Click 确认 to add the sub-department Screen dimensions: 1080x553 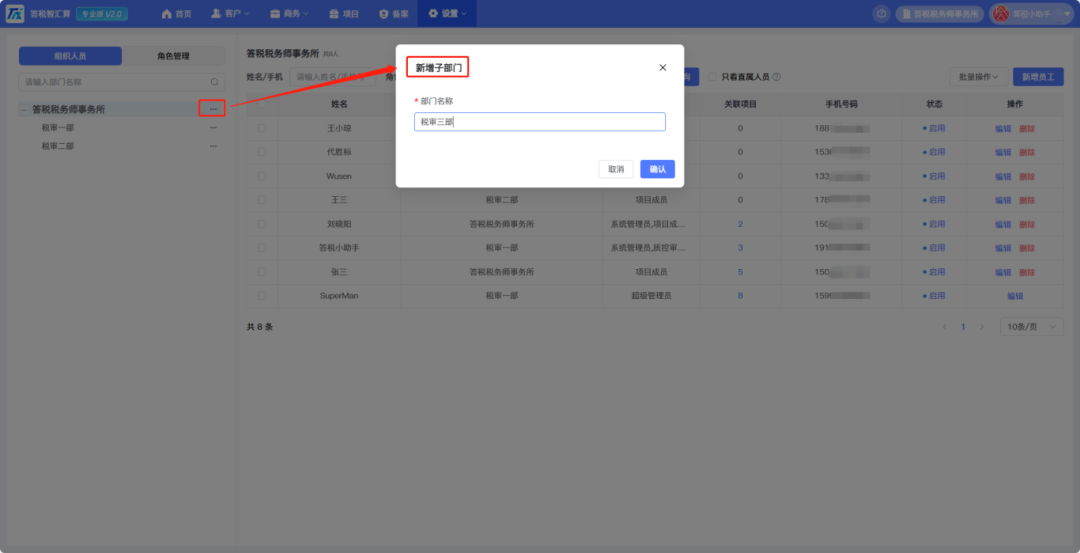point(658,169)
